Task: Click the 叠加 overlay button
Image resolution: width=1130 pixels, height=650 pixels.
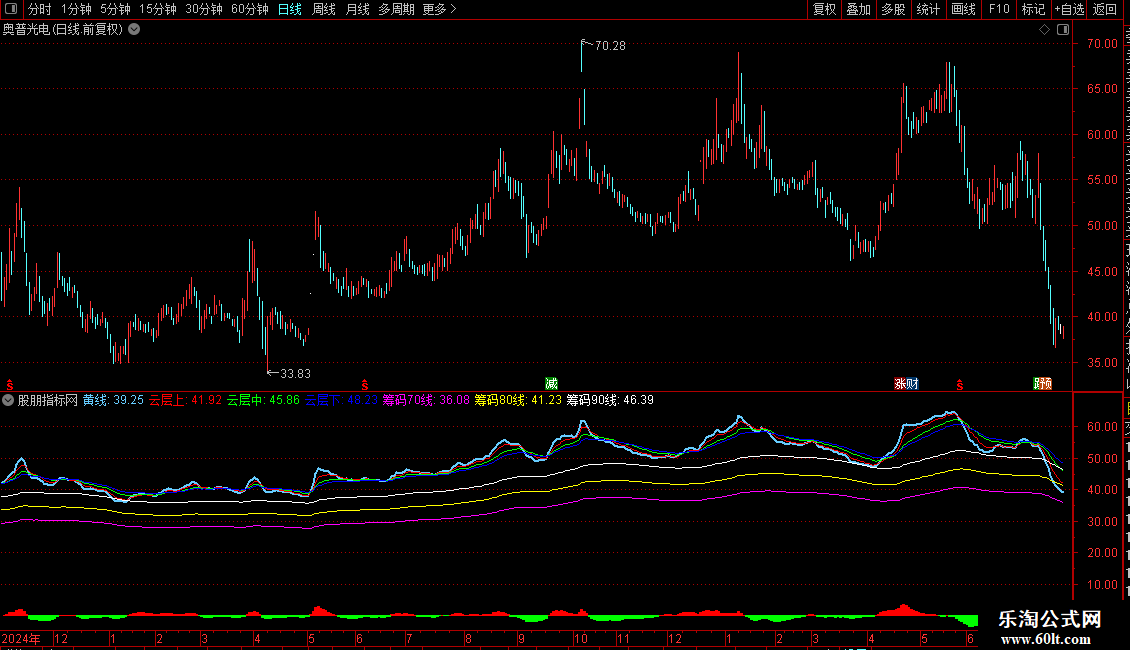Action: click(x=859, y=9)
